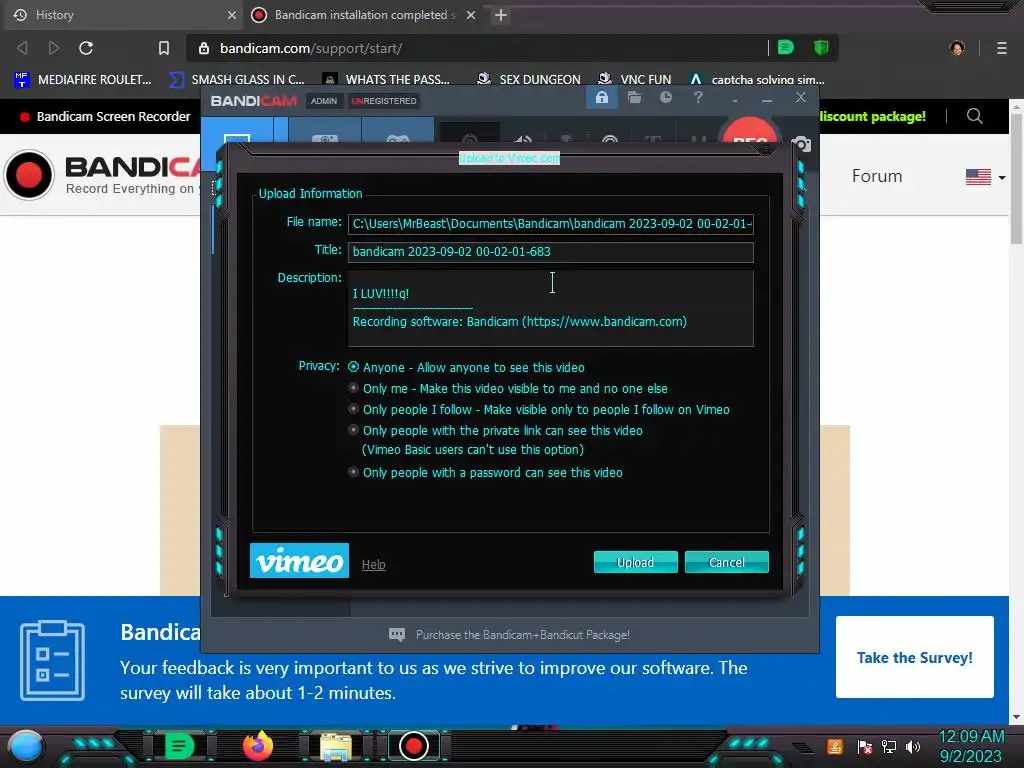The width and height of the screenshot is (1024, 768).
Task: Select password privacy option
Action: point(353,472)
